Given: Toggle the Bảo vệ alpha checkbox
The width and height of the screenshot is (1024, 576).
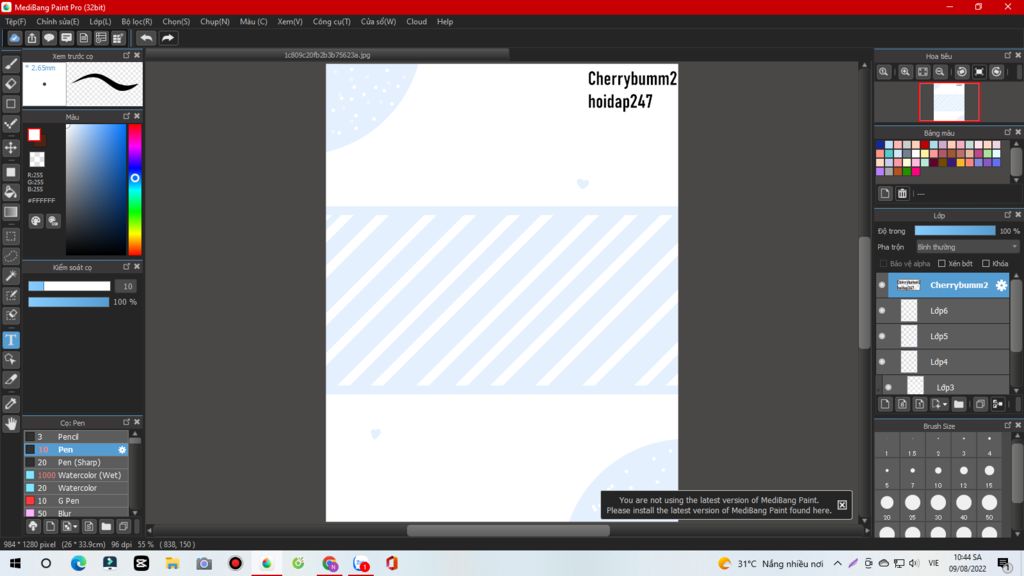Looking at the screenshot, I should pyautogui.click(x=883, y=263).
